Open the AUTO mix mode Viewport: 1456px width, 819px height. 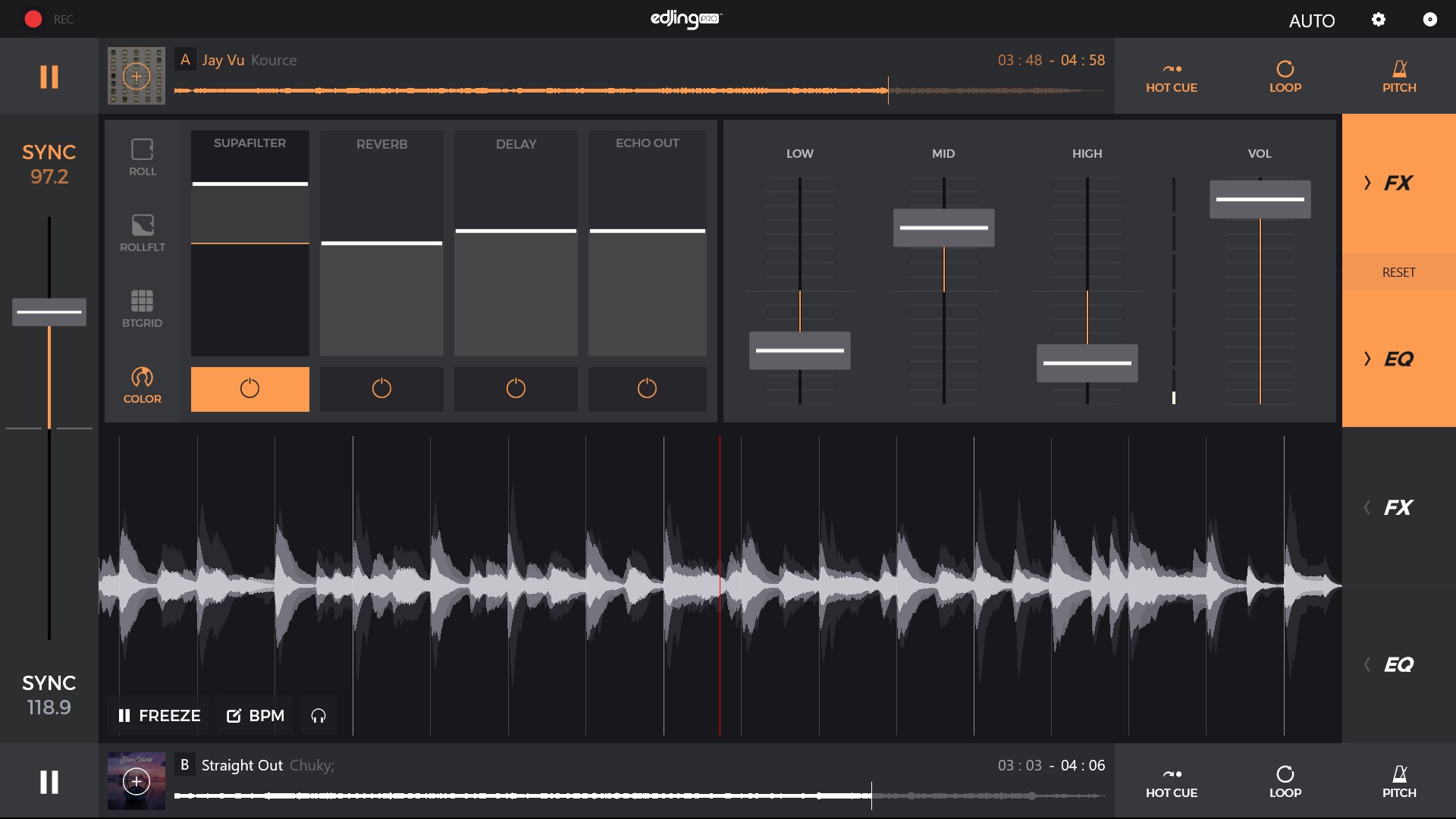coord(1312,20)
